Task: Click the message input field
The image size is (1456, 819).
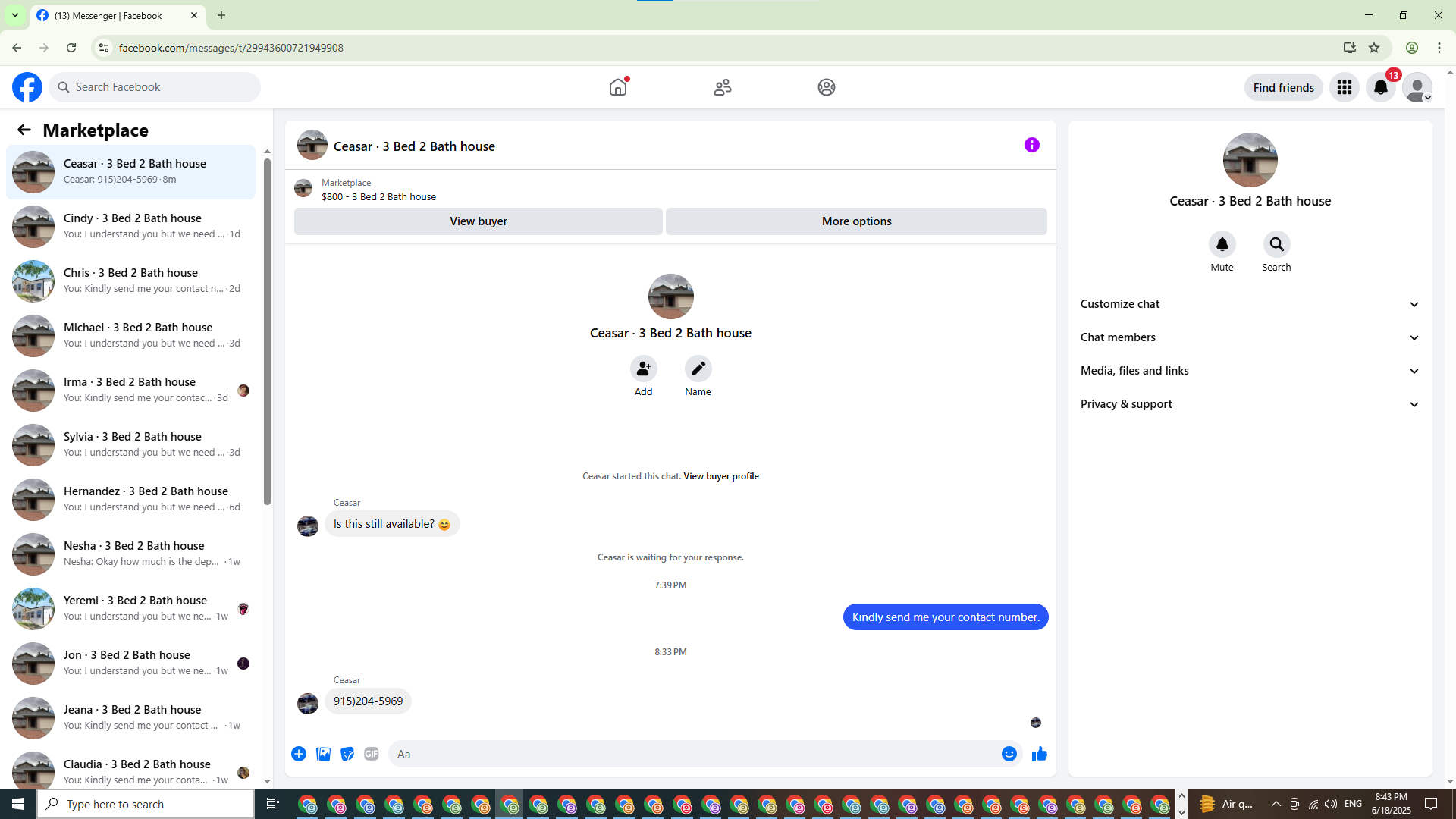Action: 694,754
